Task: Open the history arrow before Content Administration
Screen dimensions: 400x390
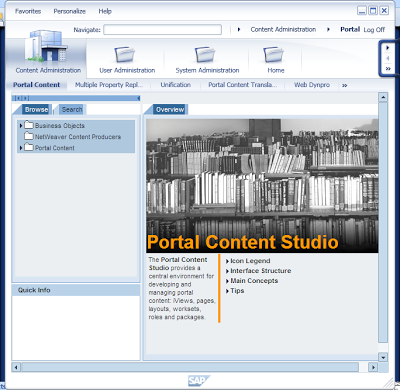Action: (x=239, y=29)
